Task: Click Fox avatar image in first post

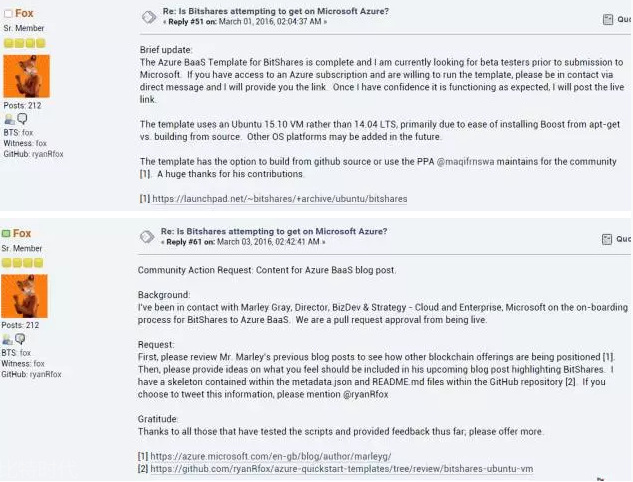Action: pyautogui.click(x=26, y=76)
